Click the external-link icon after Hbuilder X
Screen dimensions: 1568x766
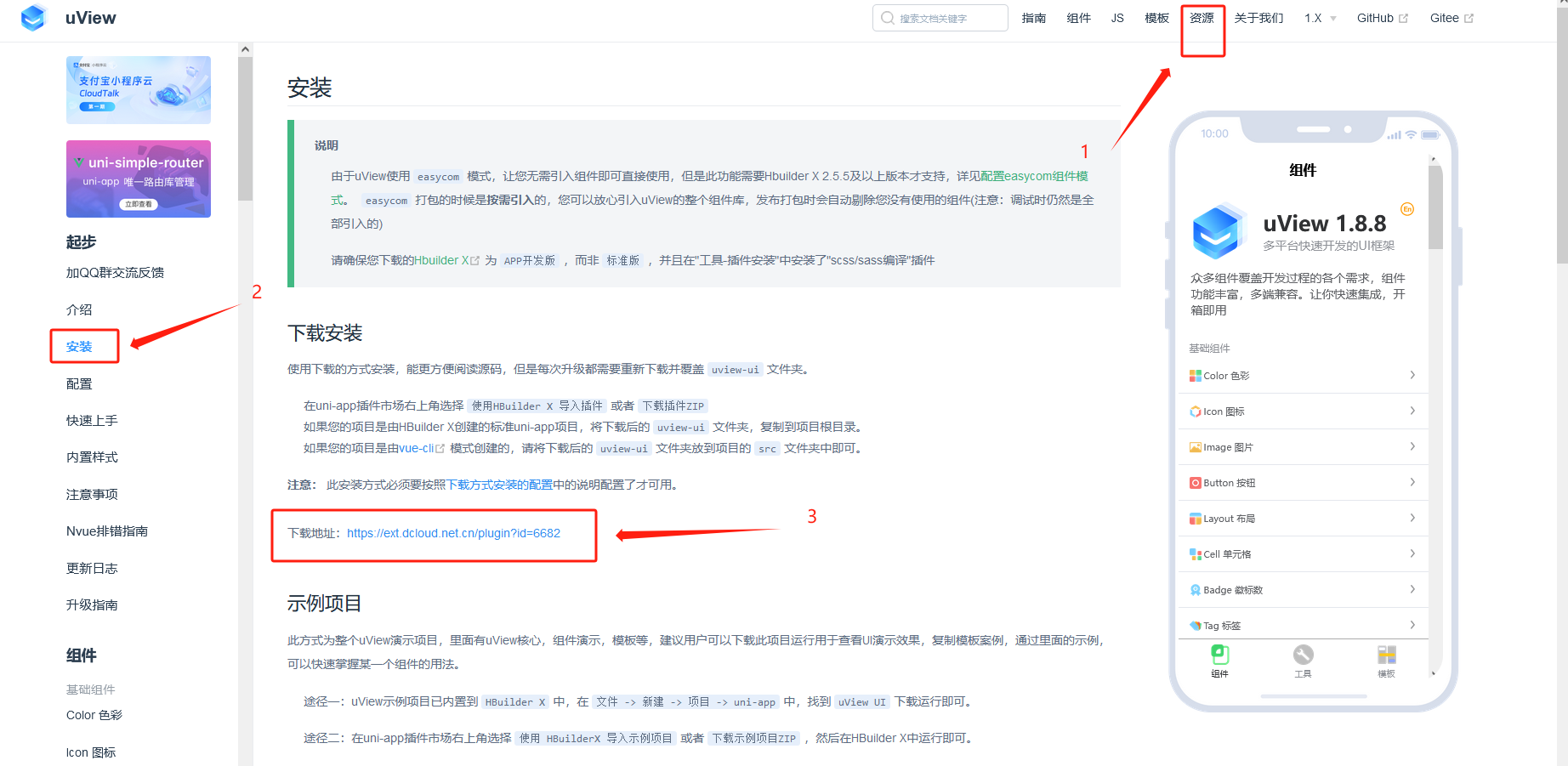(x=475, y=261)
